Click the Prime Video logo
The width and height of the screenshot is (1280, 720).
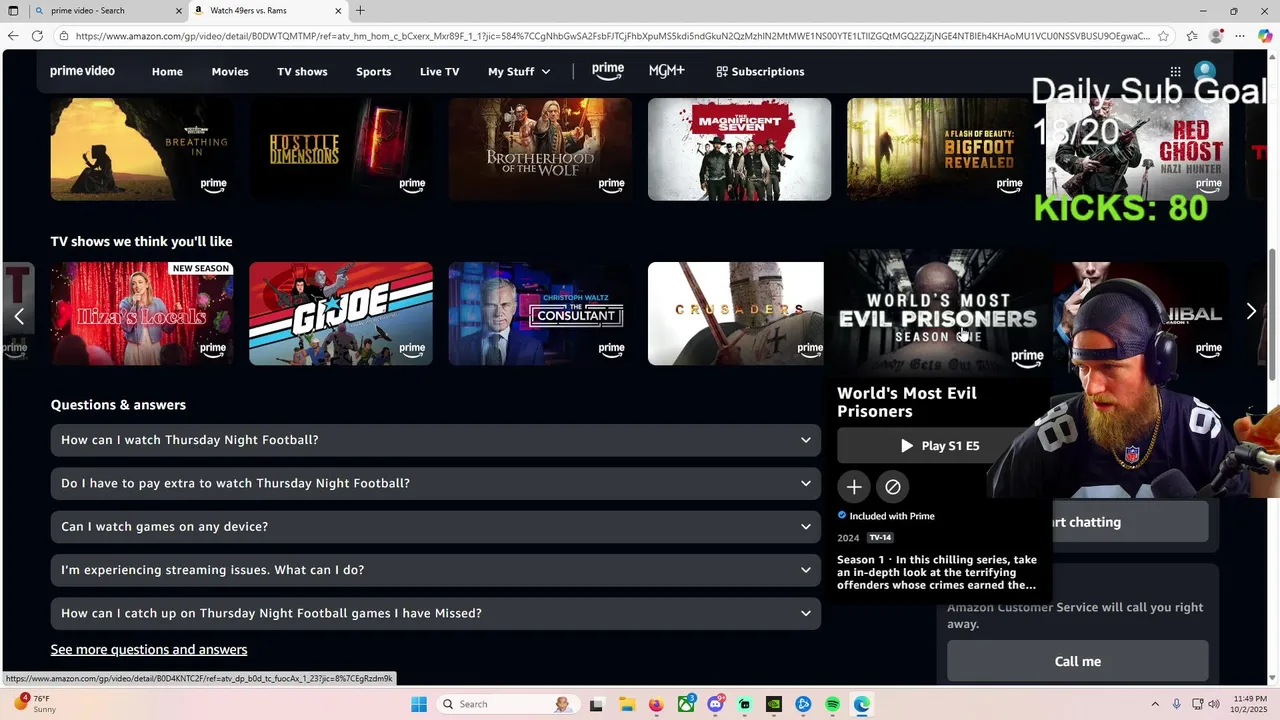tap(82, 71)
